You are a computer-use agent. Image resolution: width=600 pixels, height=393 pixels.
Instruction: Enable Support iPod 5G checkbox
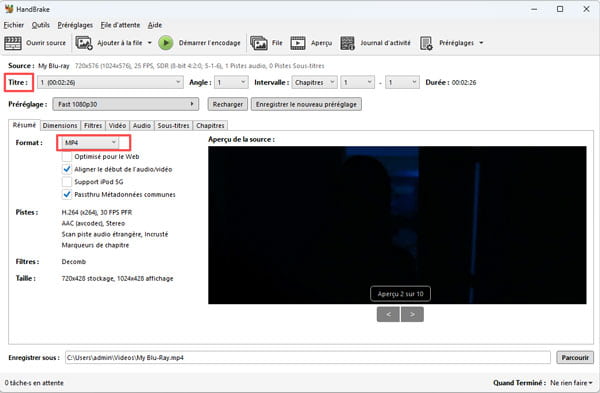coord(67,182)
